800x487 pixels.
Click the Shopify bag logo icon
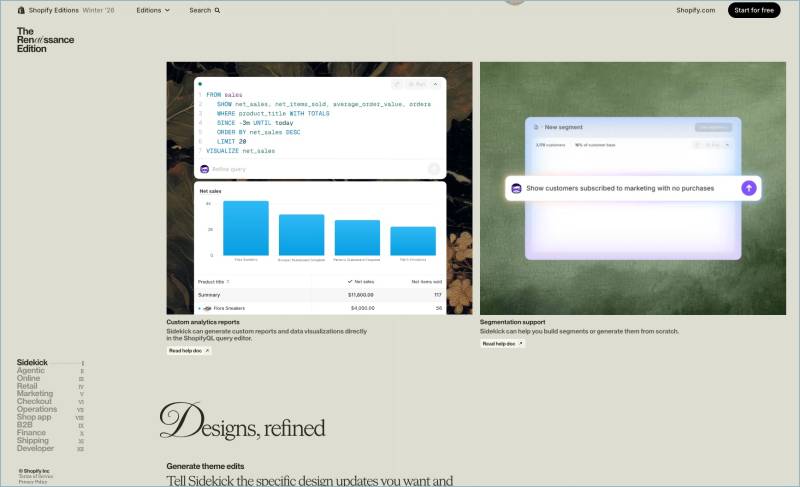22,10
